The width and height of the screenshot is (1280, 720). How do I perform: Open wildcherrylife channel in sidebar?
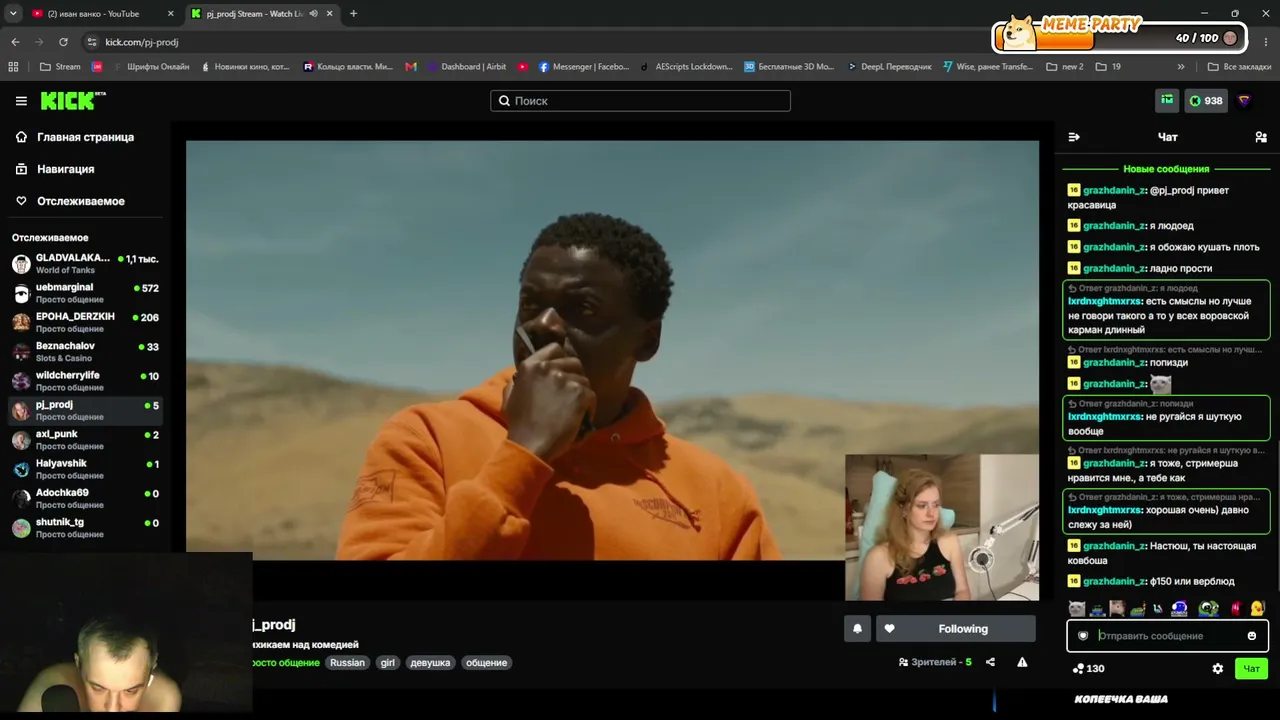tap(85, 381)
